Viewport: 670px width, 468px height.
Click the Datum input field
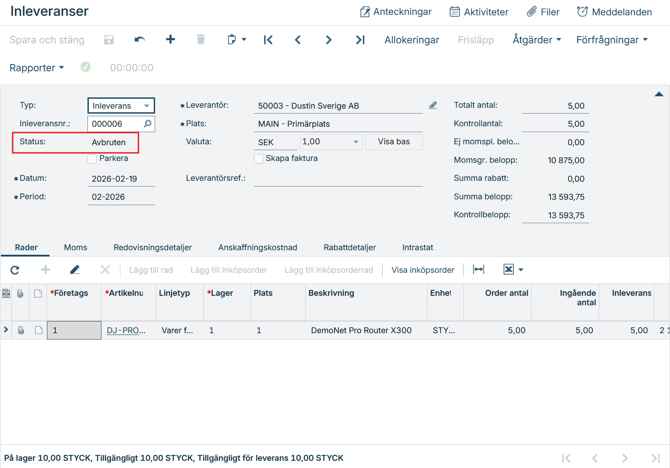point(120,179)
